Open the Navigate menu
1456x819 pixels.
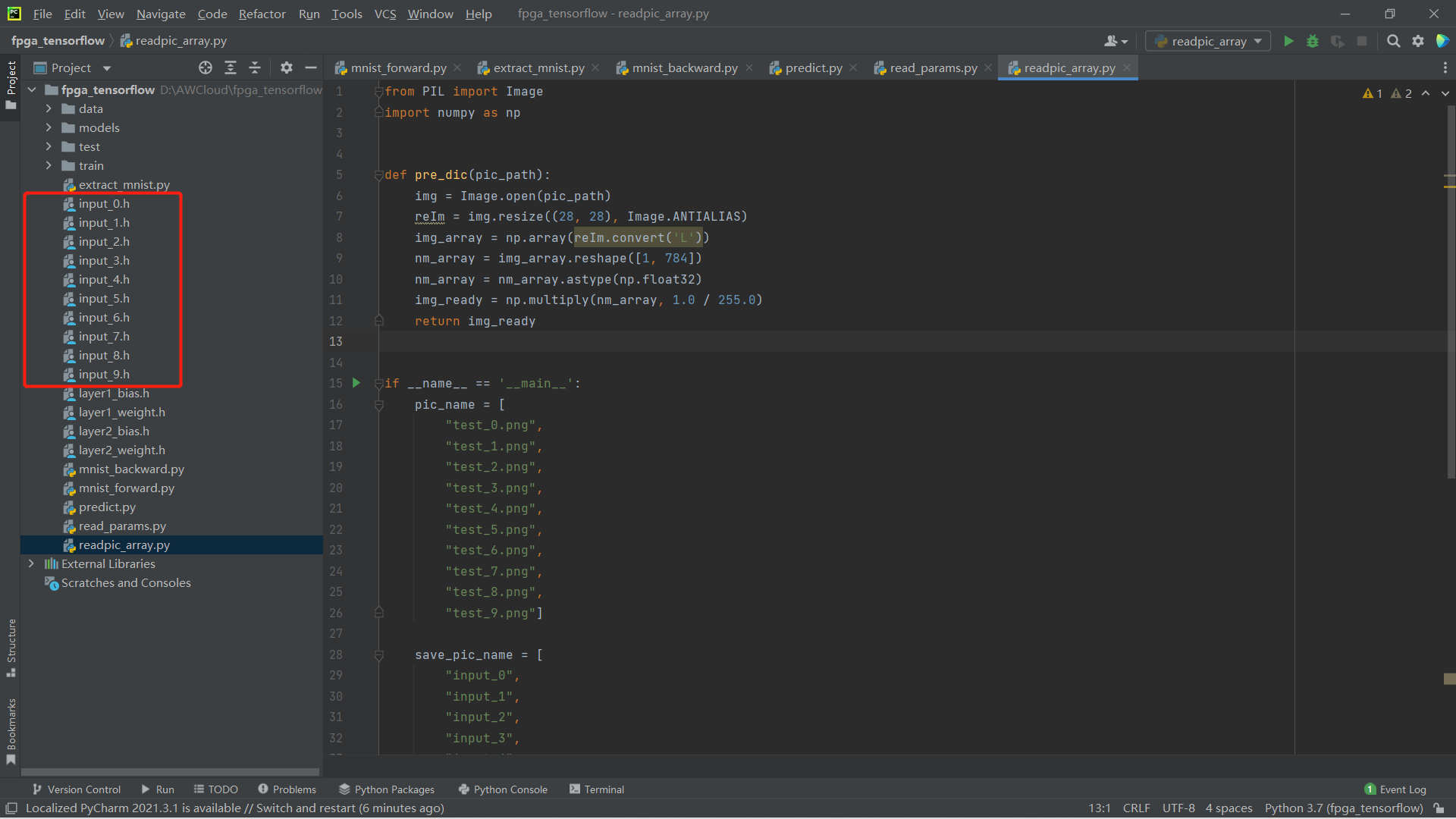161,14
